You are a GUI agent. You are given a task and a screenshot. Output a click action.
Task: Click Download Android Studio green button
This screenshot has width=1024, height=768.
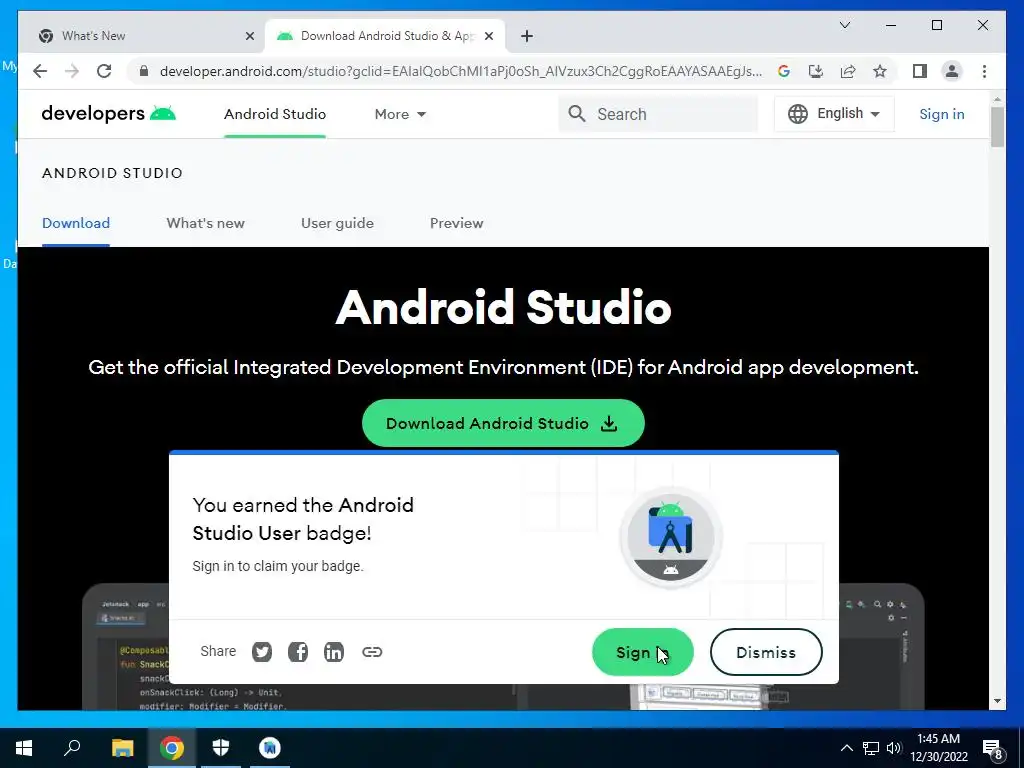(503, 423)
